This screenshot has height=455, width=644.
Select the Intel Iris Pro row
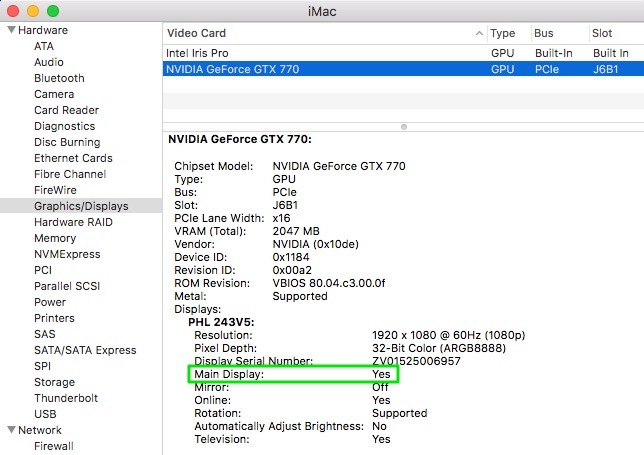point(403,53)
